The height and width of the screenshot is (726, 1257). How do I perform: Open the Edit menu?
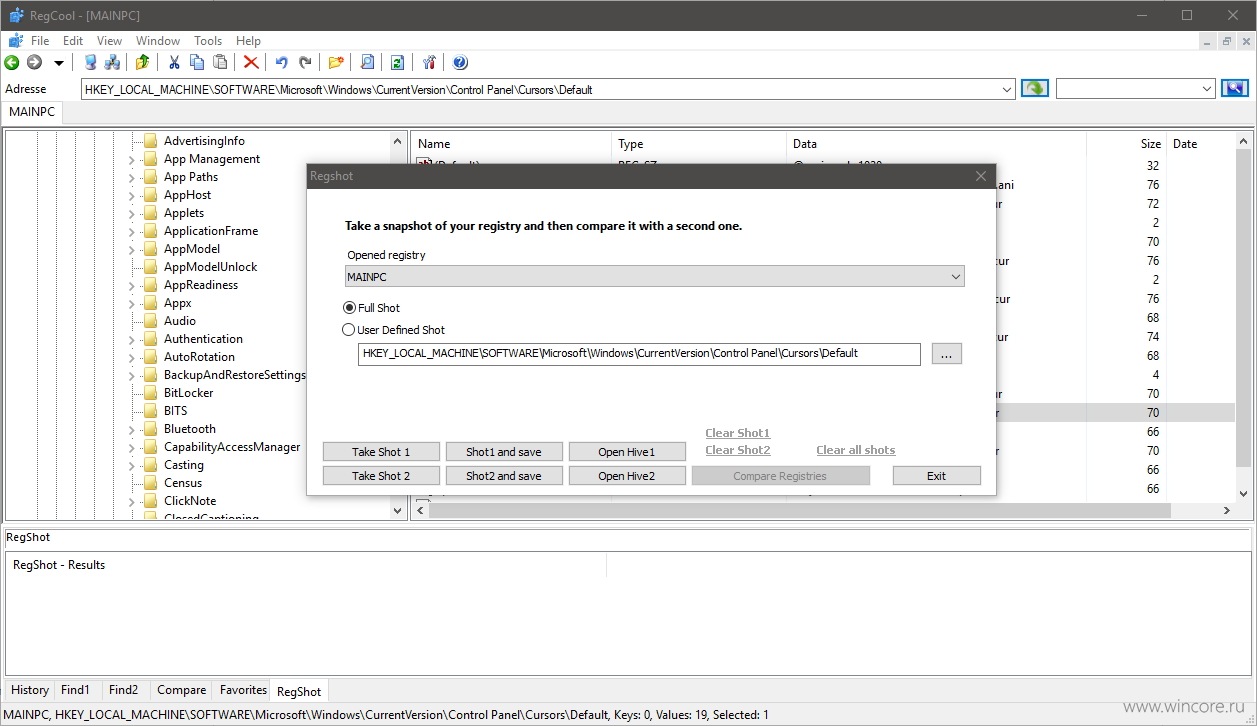click(73, 41)
